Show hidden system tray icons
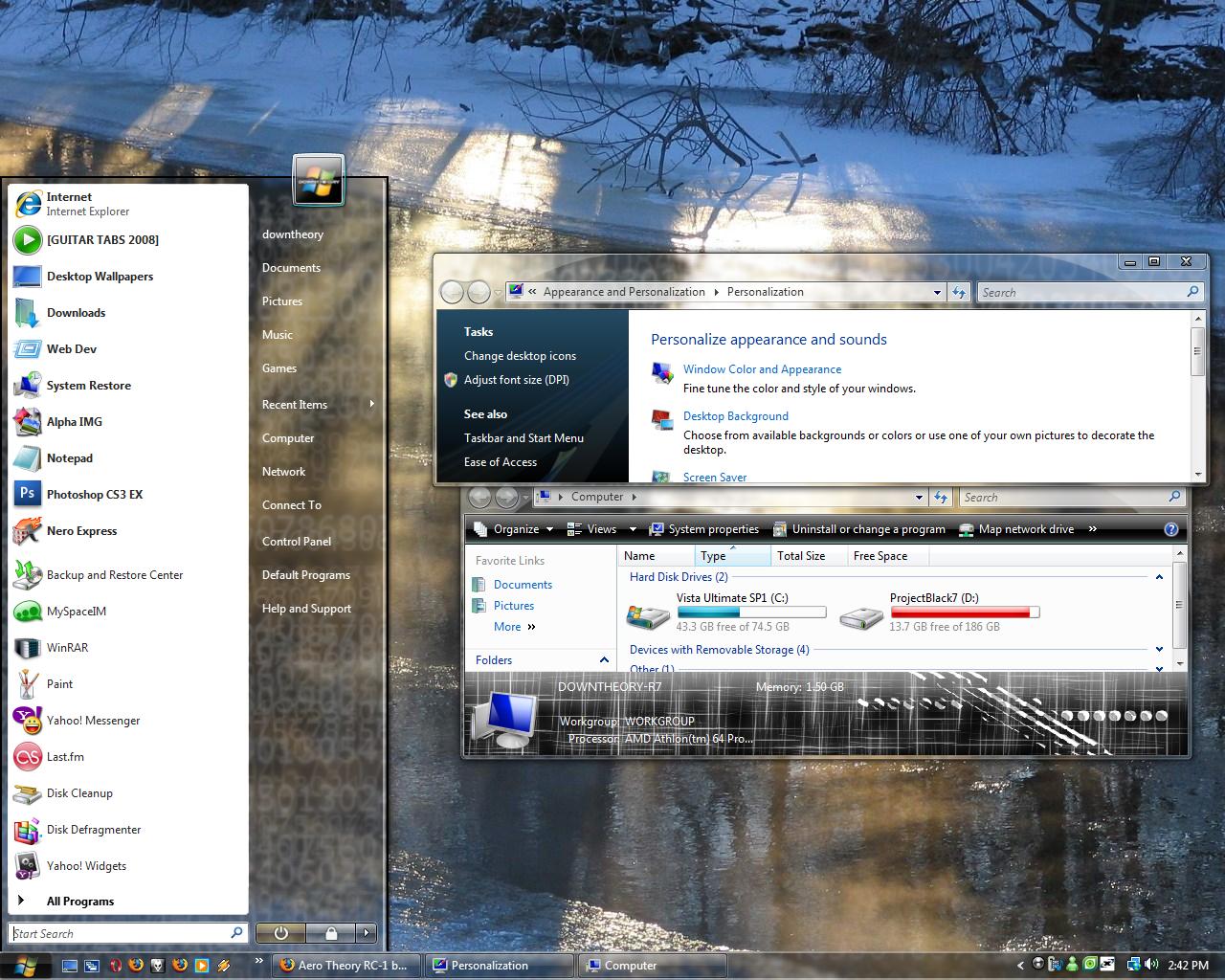The width and height of the screenshot is (1225, 980). click(1020, 966)
